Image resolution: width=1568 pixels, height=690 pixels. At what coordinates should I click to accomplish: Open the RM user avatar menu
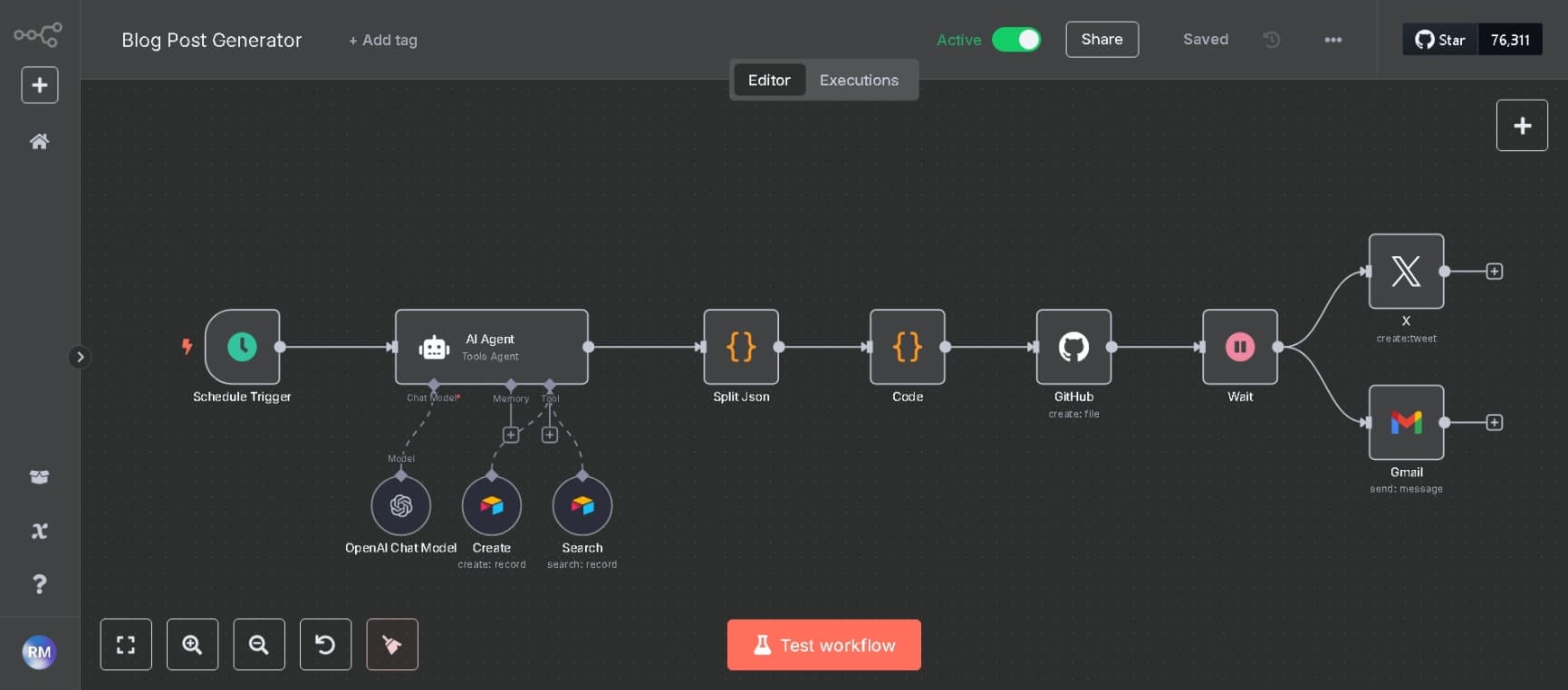click(39, 652)
